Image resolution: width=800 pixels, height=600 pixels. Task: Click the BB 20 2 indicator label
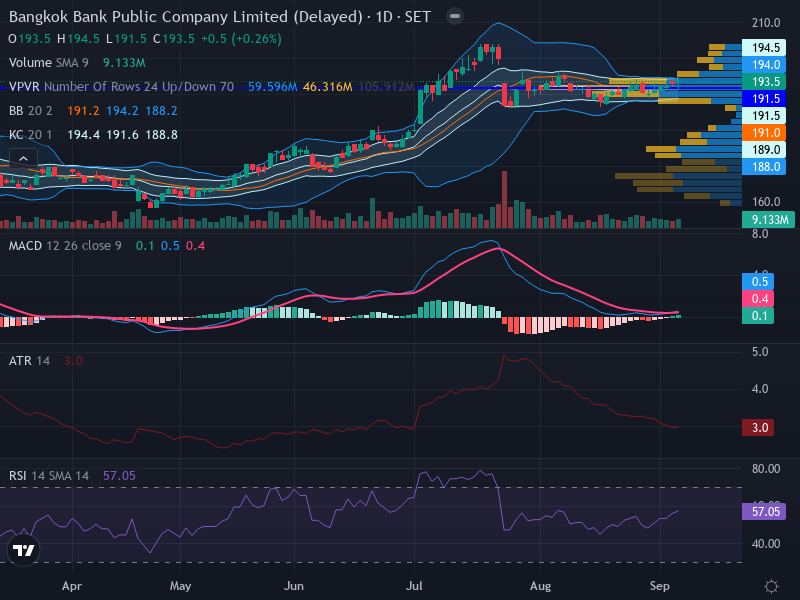31,111
